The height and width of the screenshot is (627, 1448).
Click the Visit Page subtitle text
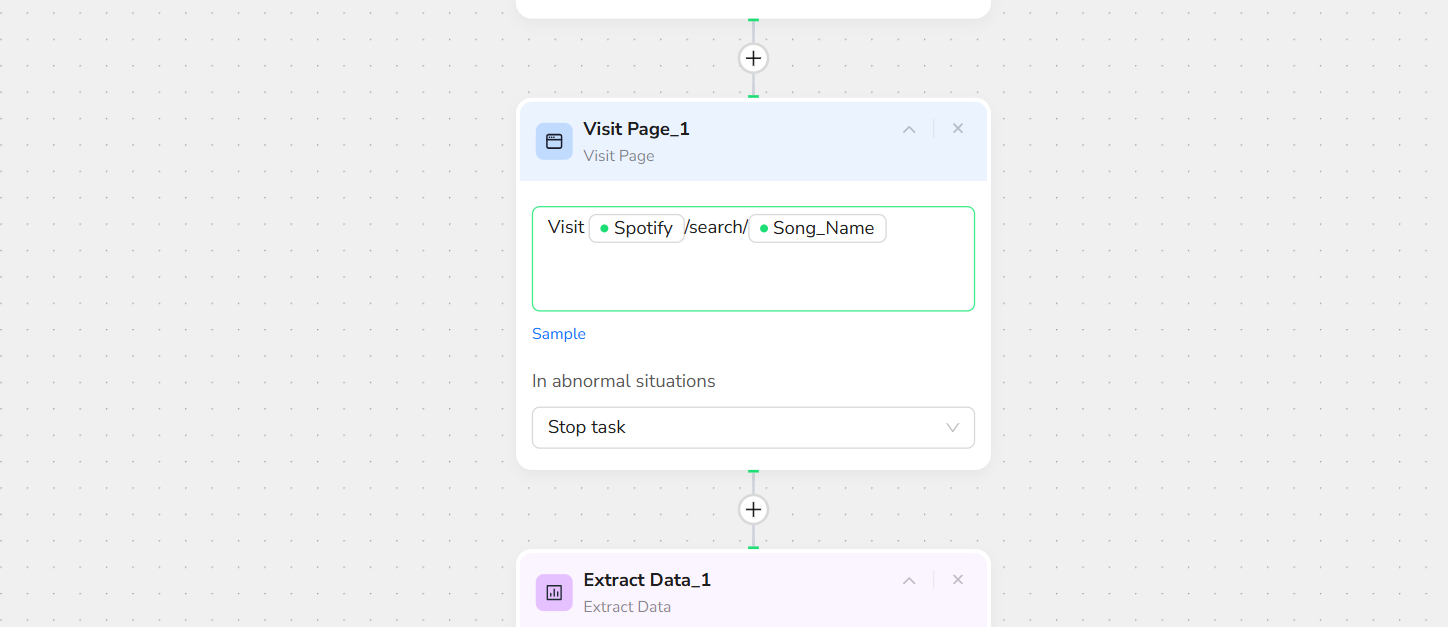pyautogui.click(x=618, y=156)
